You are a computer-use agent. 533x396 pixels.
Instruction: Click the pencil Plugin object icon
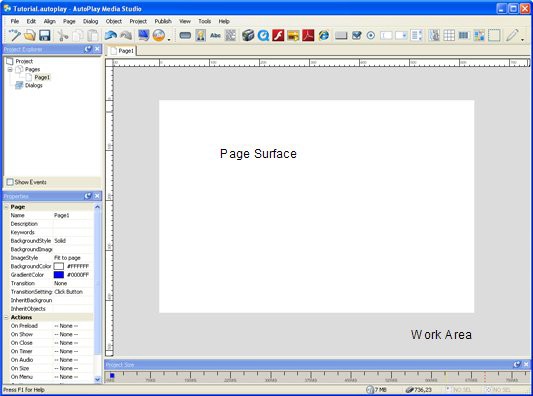point(512,35)
